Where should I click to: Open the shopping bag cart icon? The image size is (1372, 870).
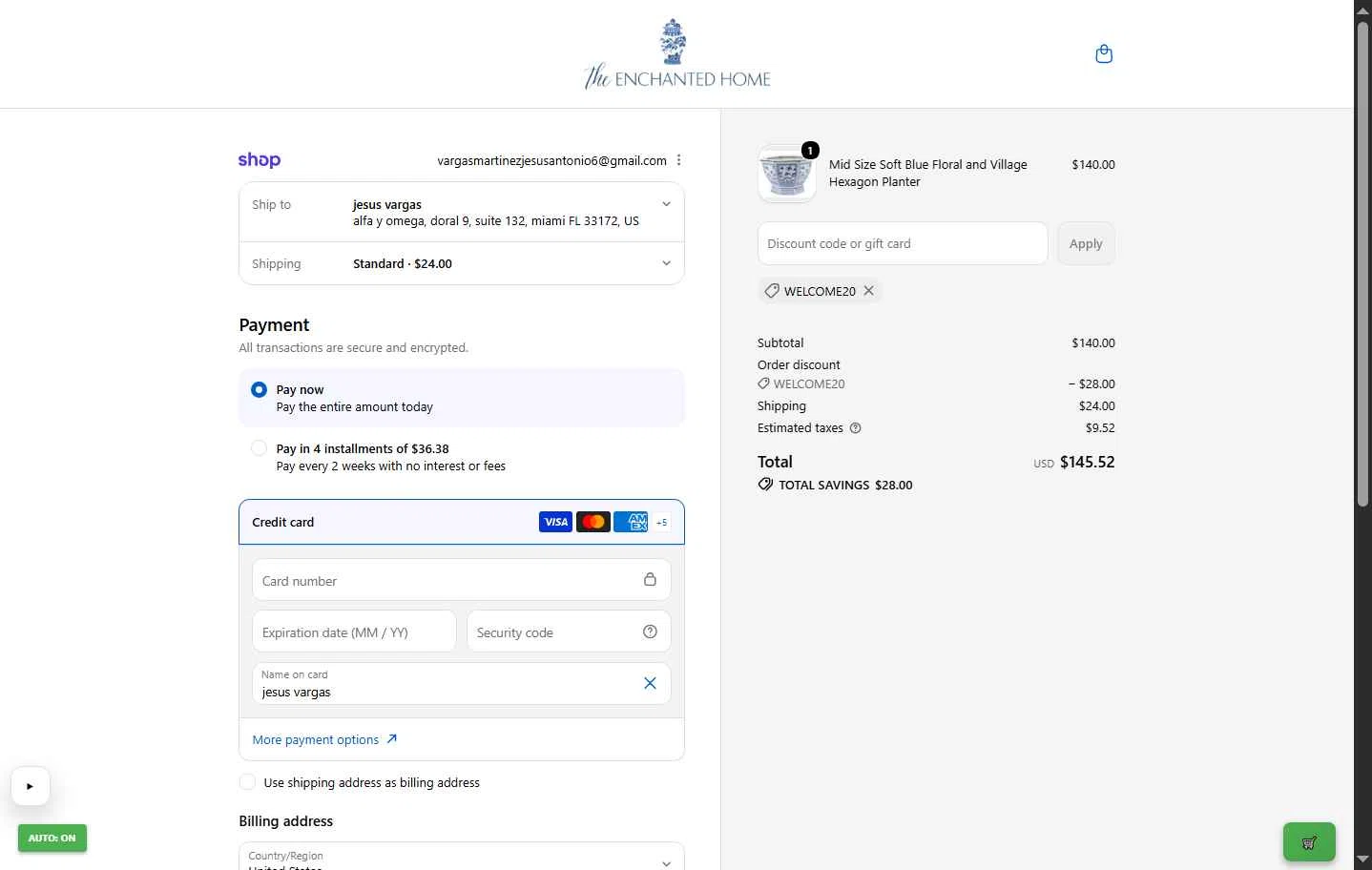point(1104,53)
